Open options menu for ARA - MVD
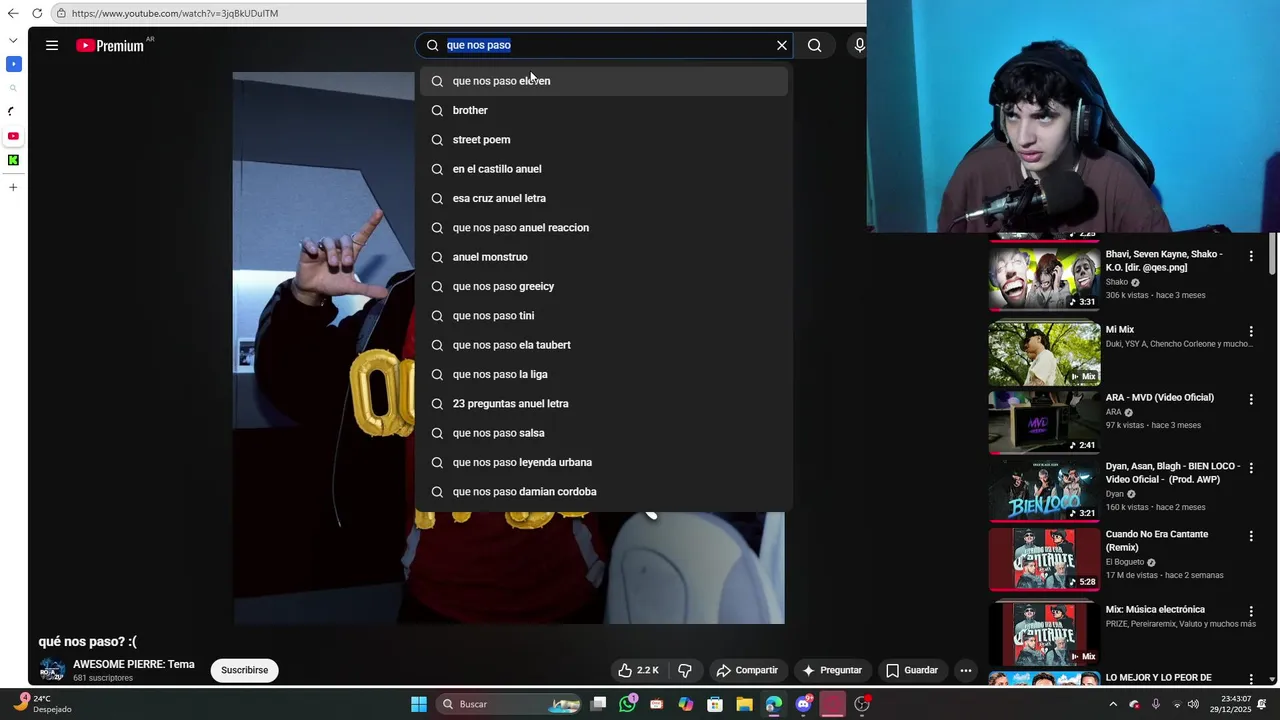 point(1250,400)
